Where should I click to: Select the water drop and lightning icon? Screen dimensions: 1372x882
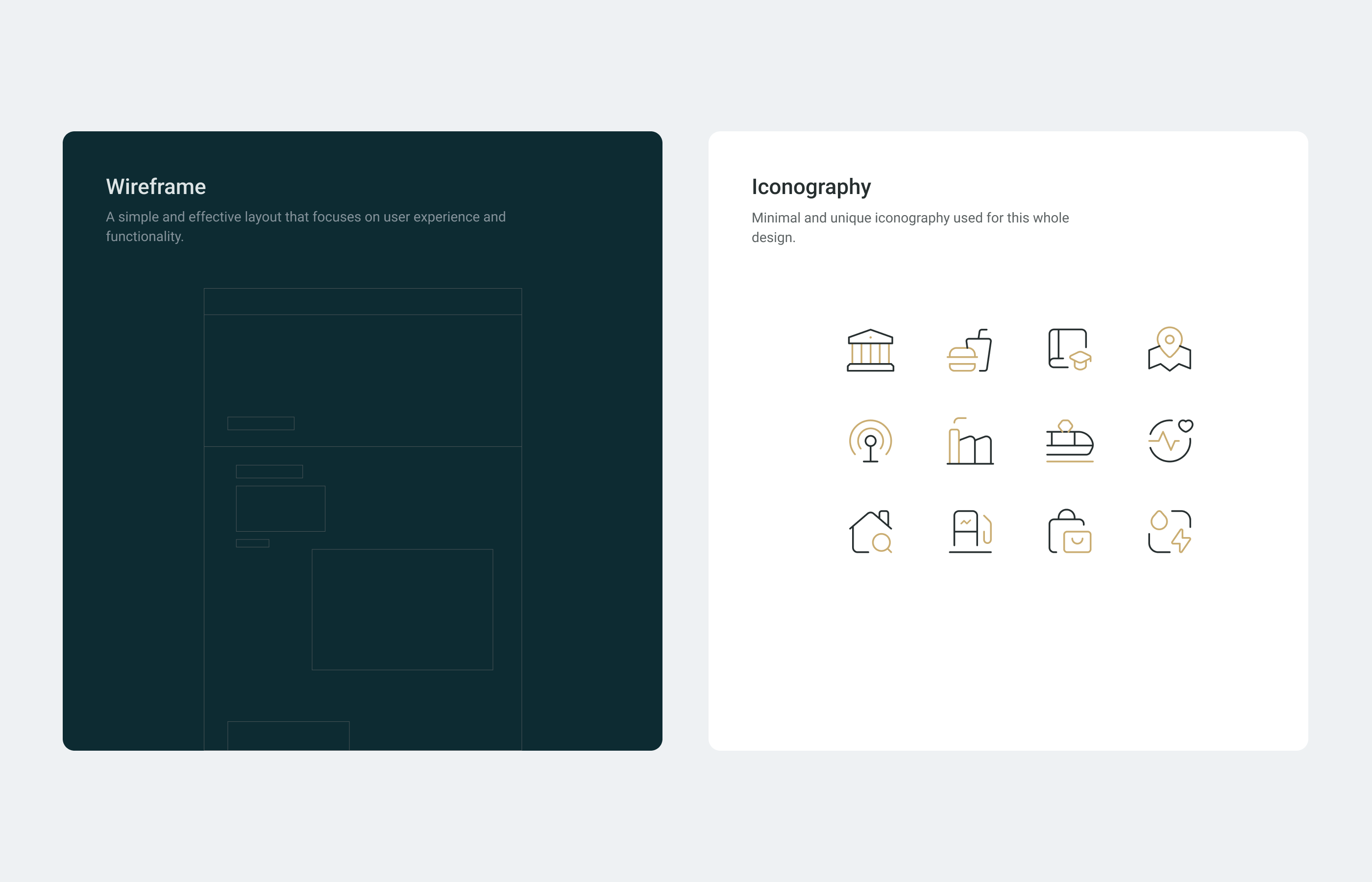[1169, 532]
